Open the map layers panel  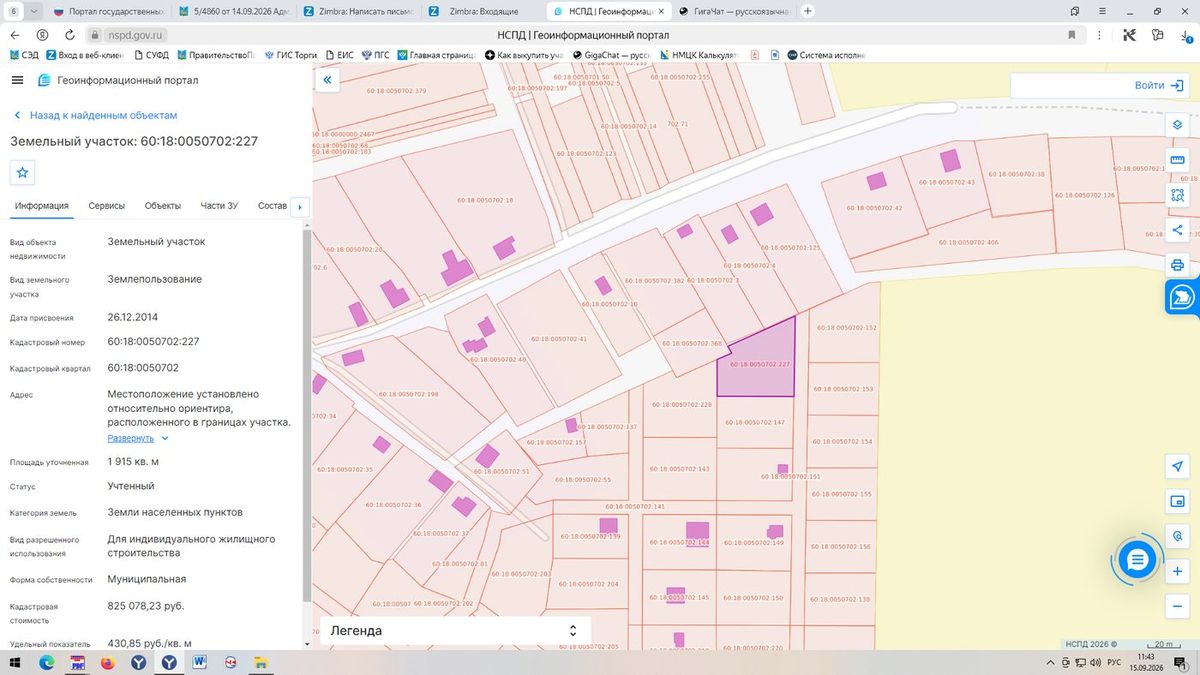pos(1177,125)
